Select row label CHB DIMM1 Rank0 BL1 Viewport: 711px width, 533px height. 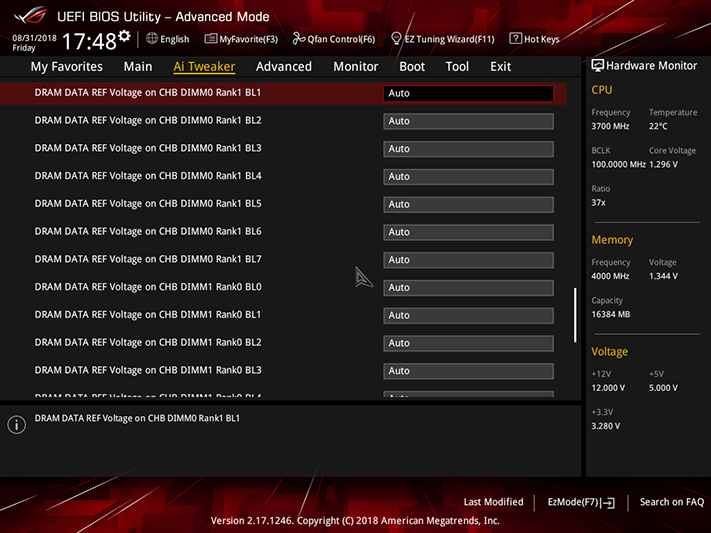point(148,314)
